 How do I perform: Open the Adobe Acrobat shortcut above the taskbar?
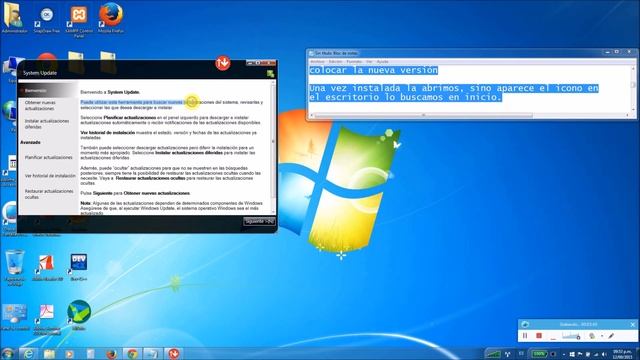tap(47, 319)
